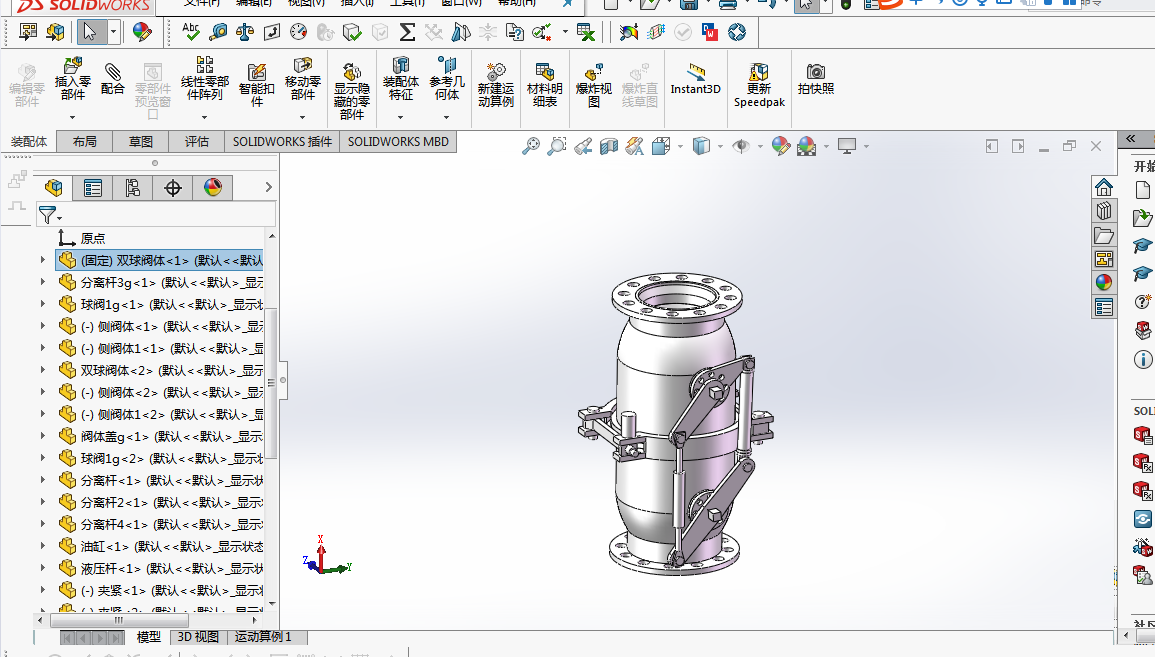Open dropdown arrow under Move Component
The image size is (1155, 657).
302,117
